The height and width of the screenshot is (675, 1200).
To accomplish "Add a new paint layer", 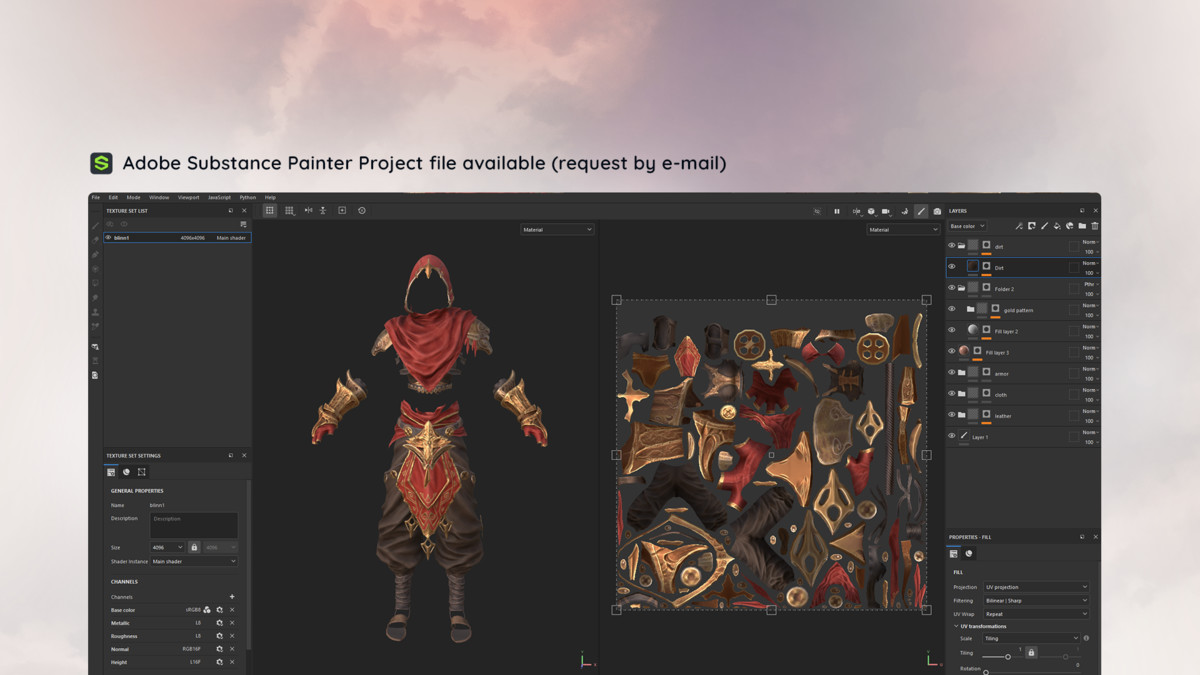I will click(x=1044, y=226).
